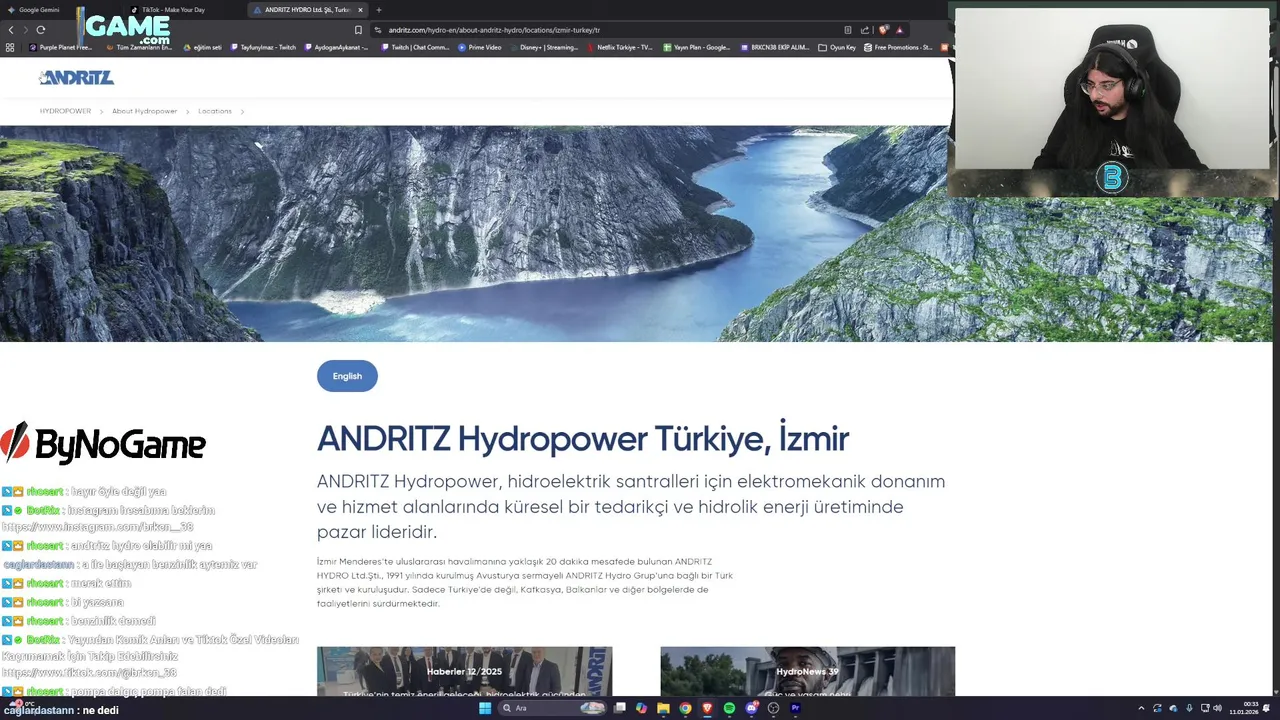The image size is (1280, 720).
Task: Open the Free Promotions bookmark
Action: [x=898, y=47]
